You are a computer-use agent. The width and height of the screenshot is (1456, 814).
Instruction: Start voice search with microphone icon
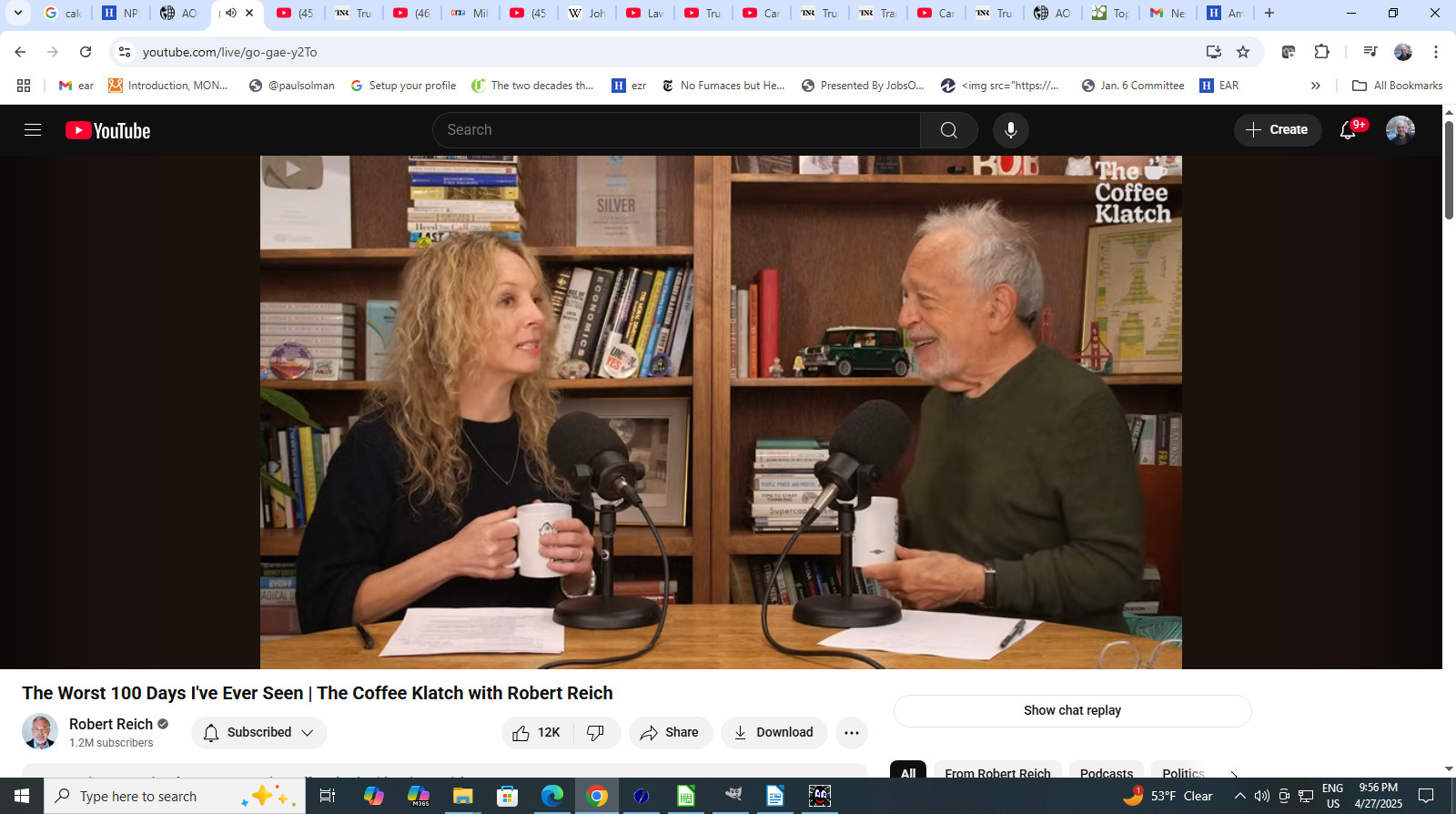pos(1010,130)
